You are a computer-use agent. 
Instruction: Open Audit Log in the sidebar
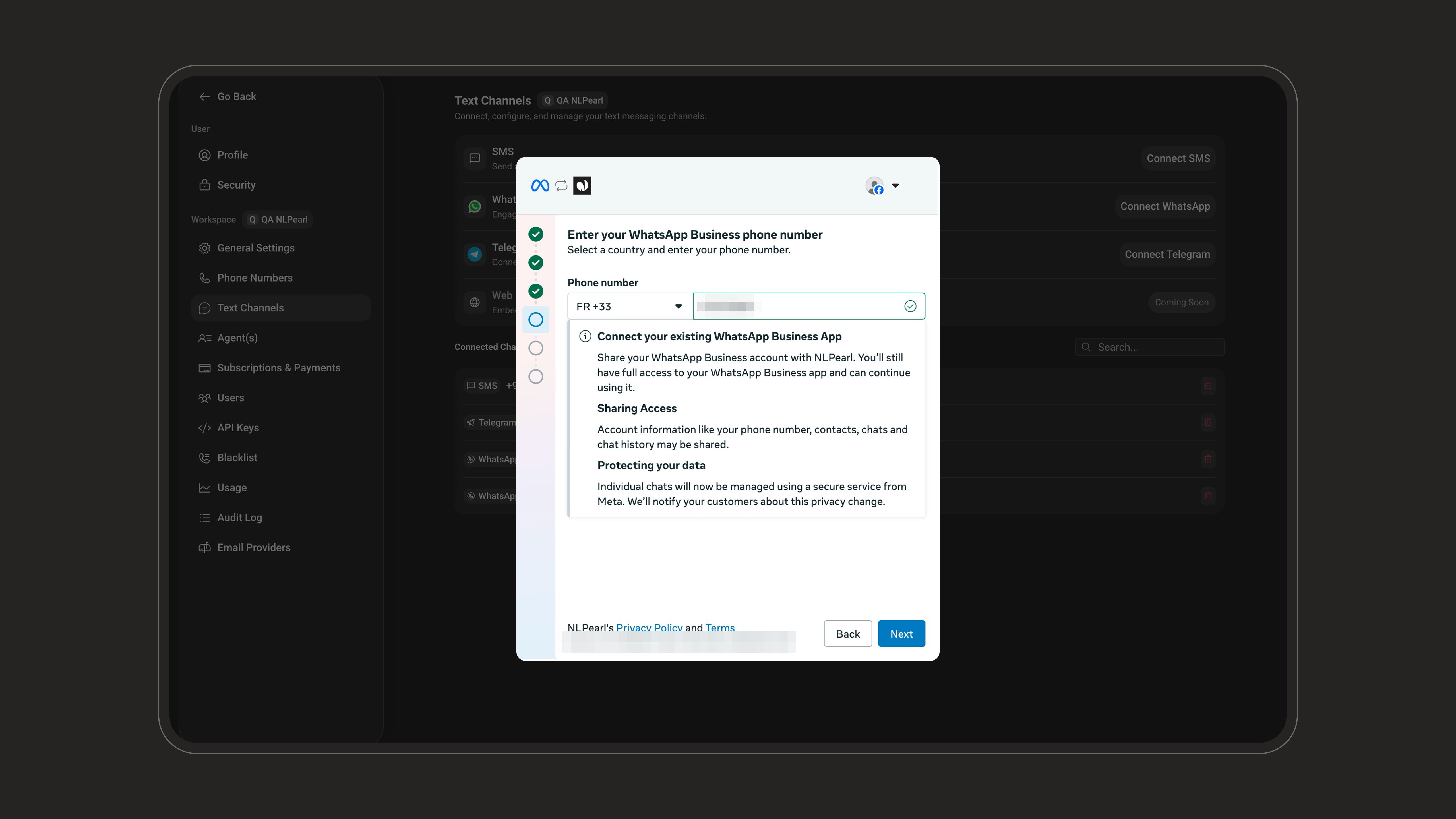click(280, 517)
